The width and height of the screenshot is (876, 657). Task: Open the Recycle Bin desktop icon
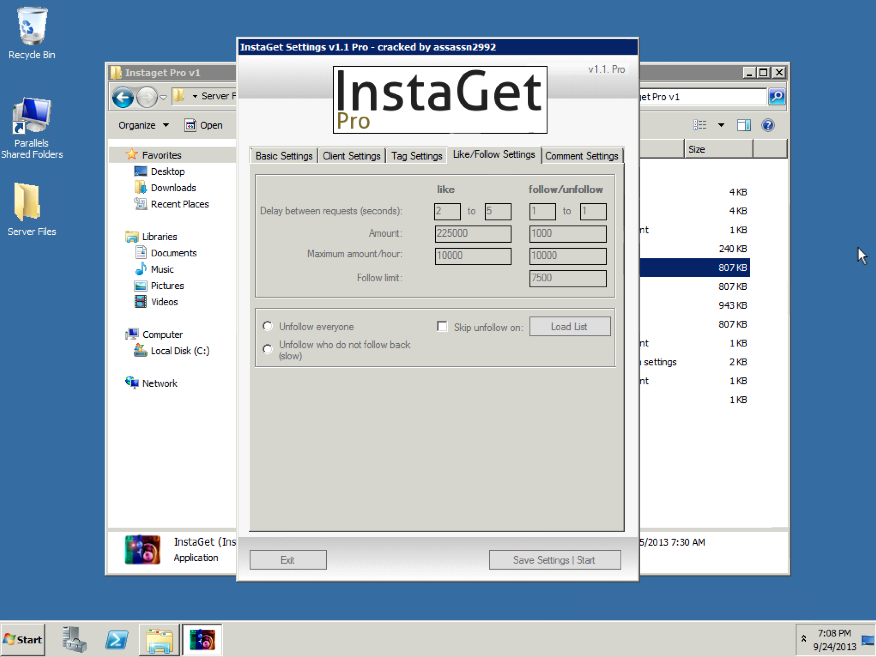pyautogui.click(x=32, y=34)
